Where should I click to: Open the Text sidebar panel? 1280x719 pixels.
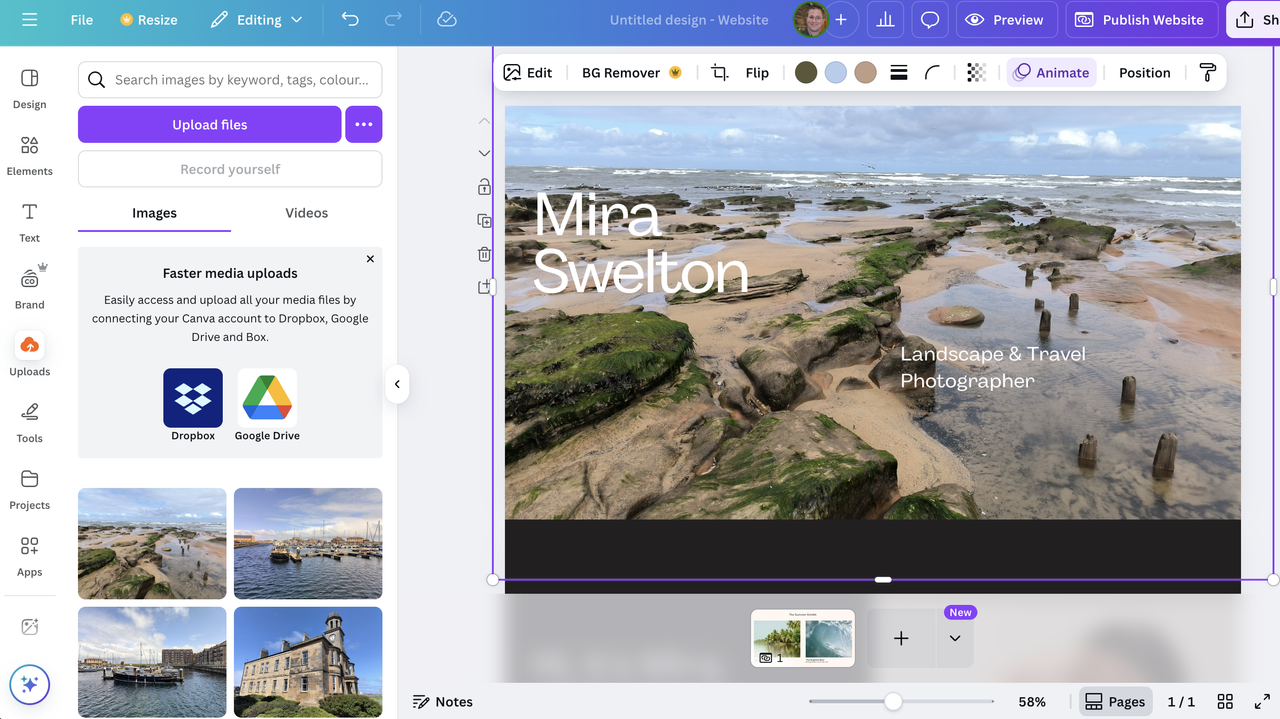[30, 222]
